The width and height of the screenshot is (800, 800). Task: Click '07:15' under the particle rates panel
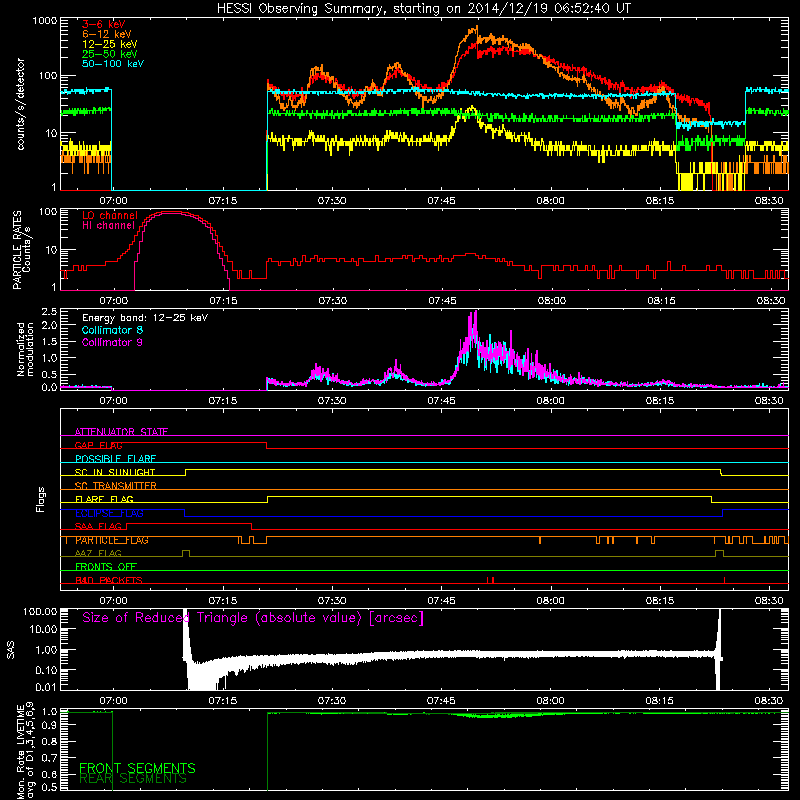click(x=223, y=301)
